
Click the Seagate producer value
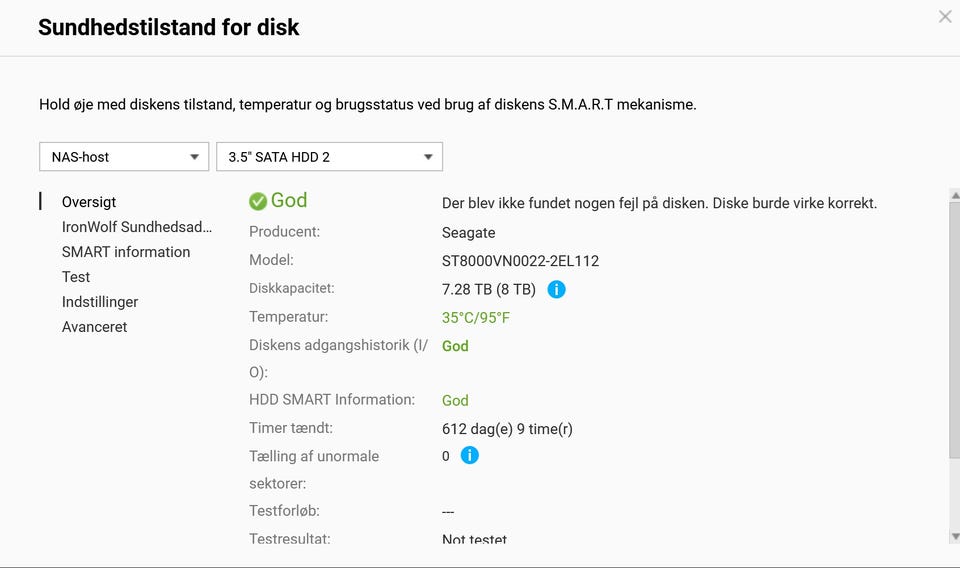[468, 232]
